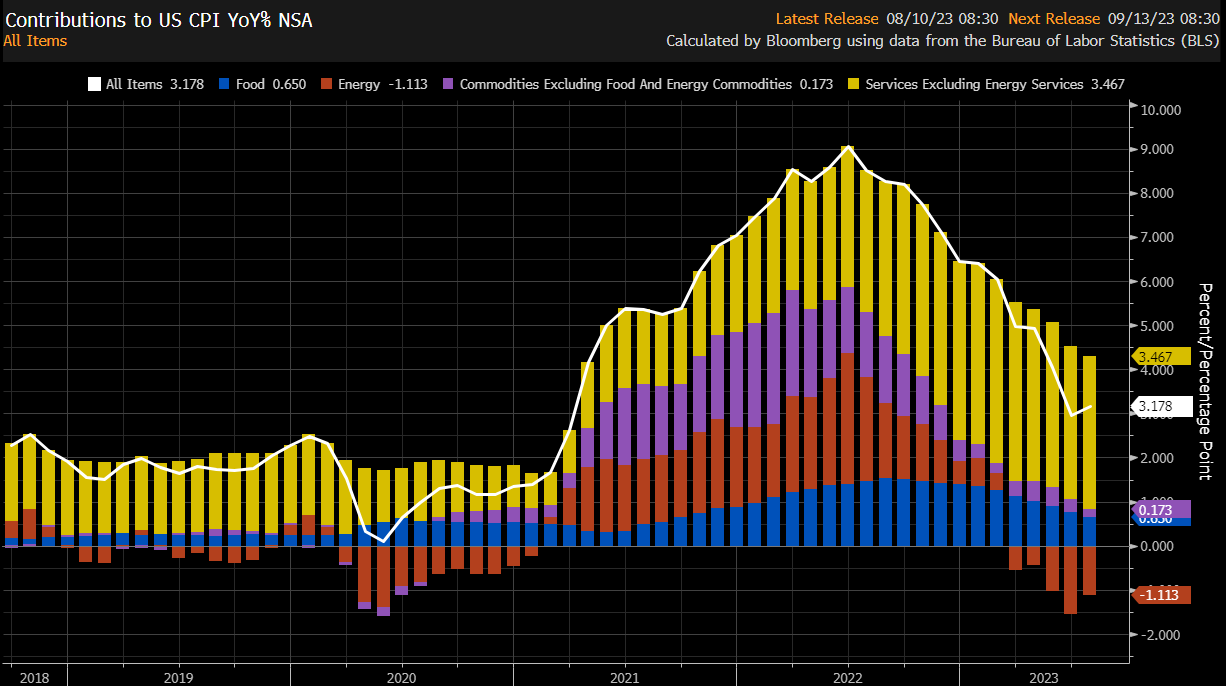Select the yellow 3.467 axis value flag

coord(1160,356)
